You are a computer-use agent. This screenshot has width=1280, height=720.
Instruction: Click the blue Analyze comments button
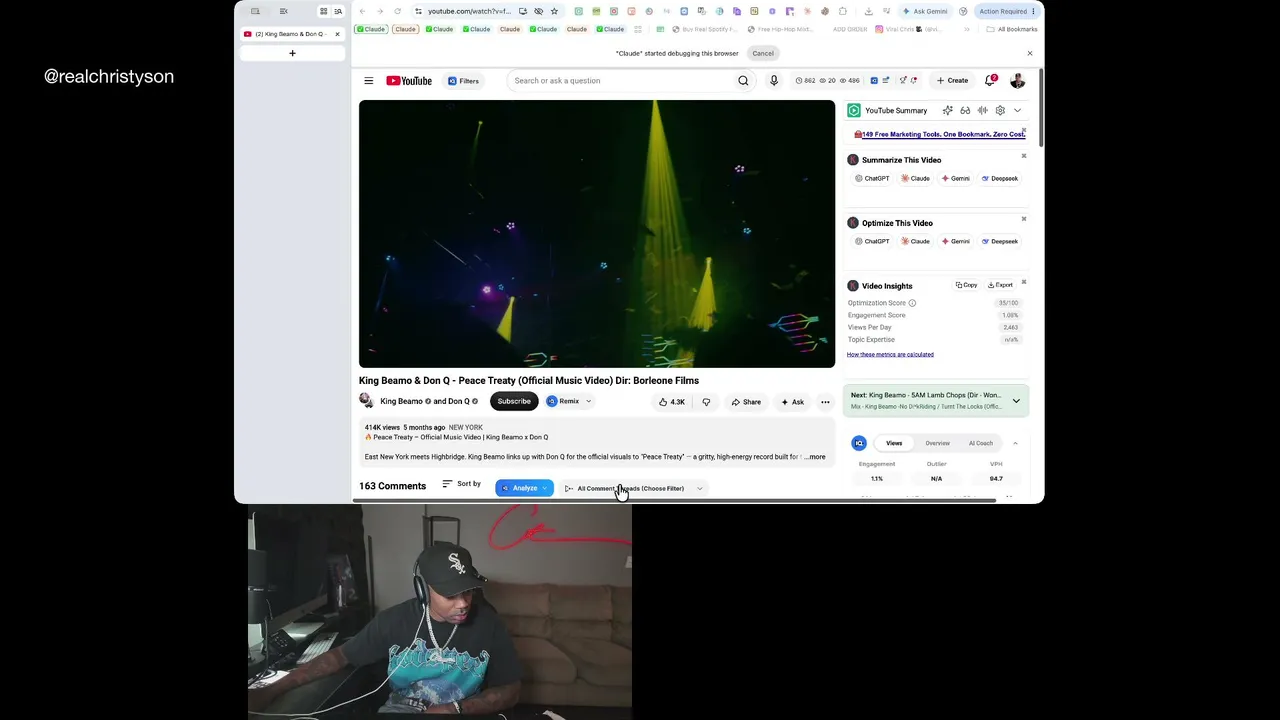[x=524, y=488]
